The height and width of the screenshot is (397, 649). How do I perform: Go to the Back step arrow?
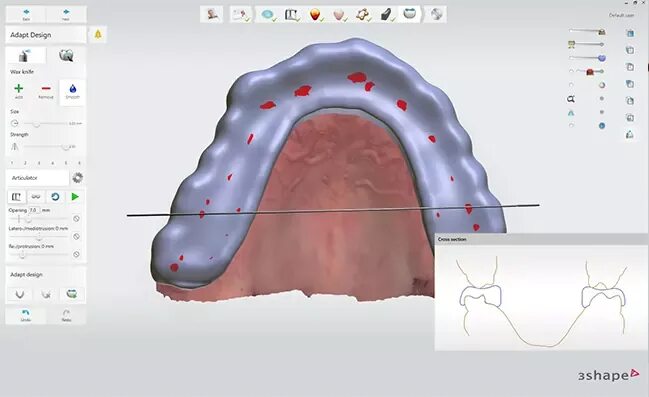26,14
